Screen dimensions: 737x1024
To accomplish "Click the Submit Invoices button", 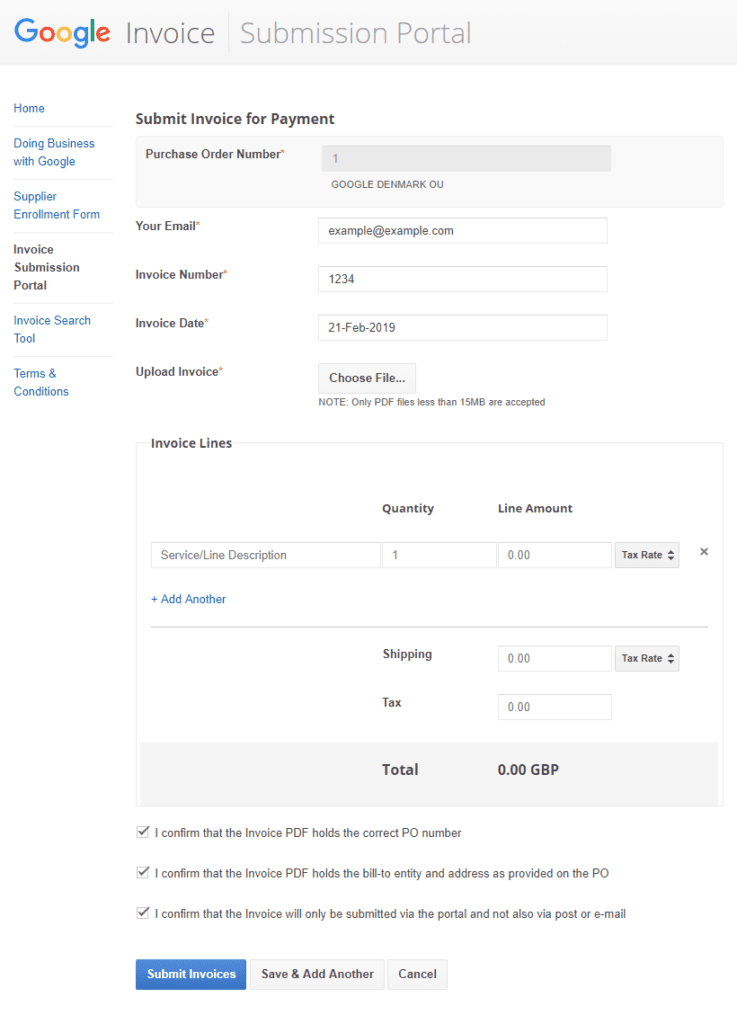I will 191,974.
